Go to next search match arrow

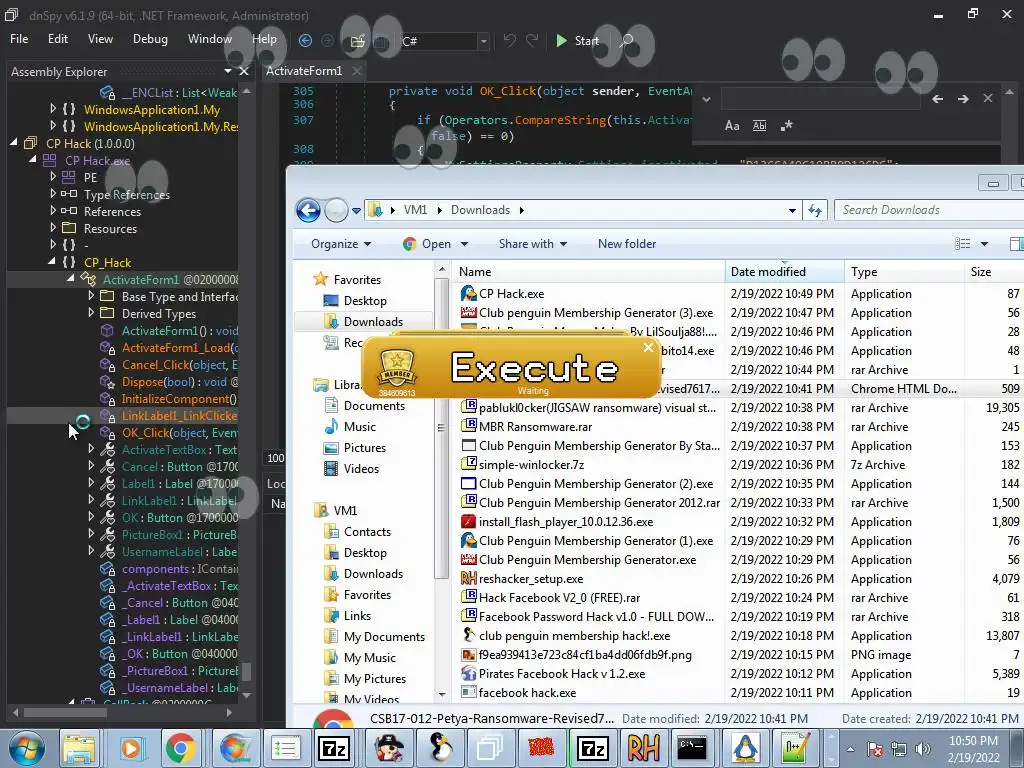(x=963, y=99)
